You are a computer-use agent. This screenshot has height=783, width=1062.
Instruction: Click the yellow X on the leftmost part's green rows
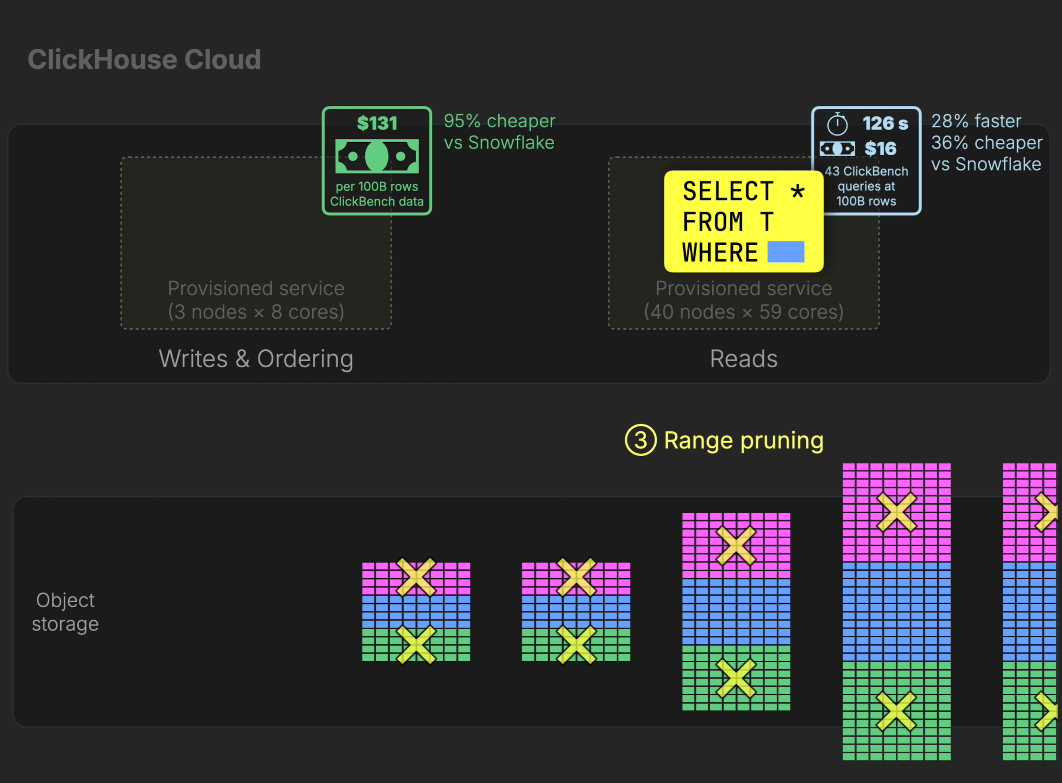click(416, 644)
